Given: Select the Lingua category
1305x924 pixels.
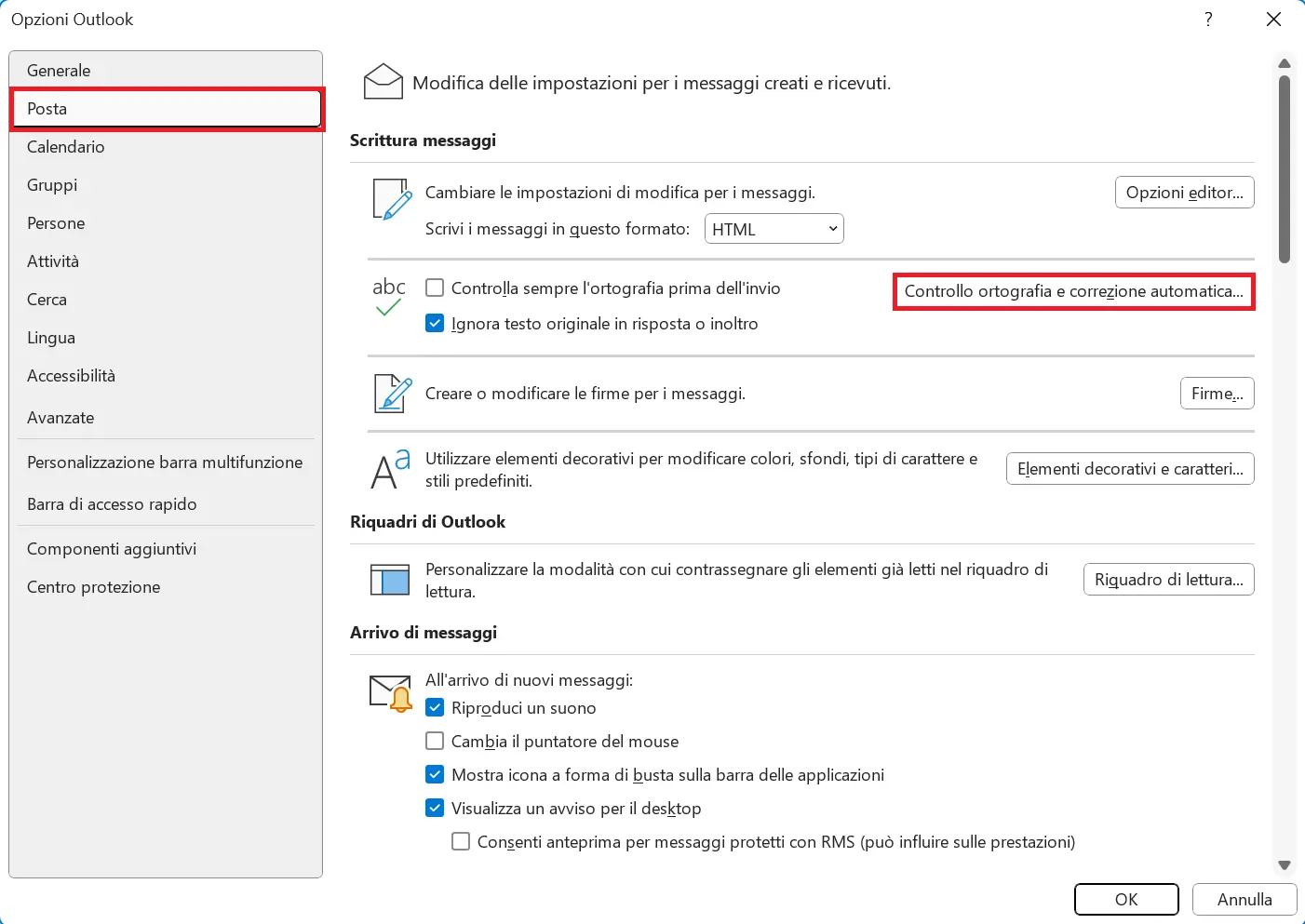Looking at the screenshot, I should click(x=166, y=338).
